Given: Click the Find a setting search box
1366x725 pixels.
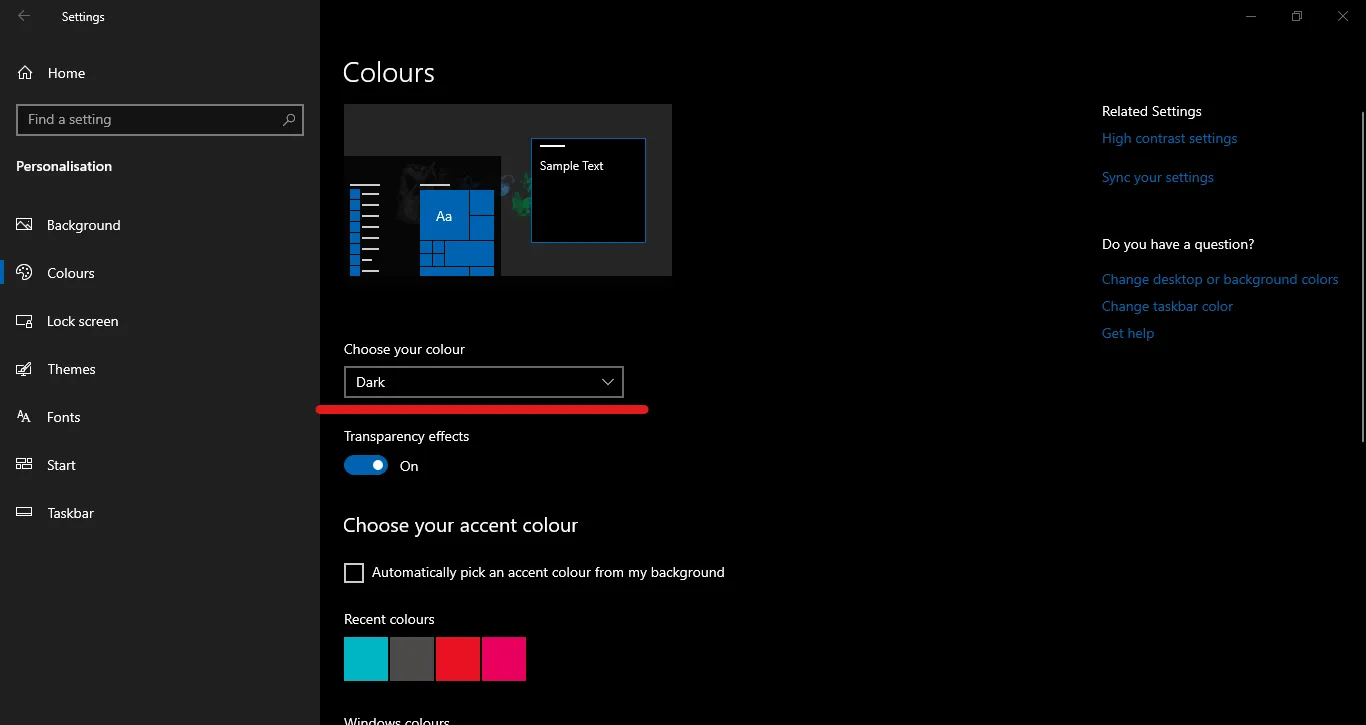Looking at the screenshot, I should point(160,119).
